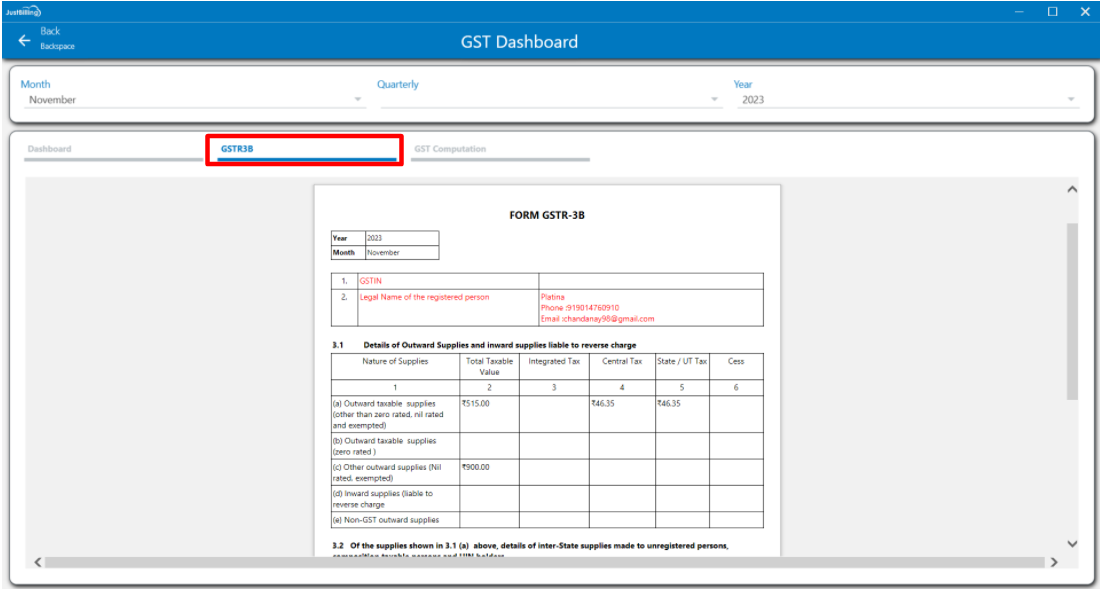Click the vertical scrollbar thumb

pyautogui.click(x=1072, y=310)
